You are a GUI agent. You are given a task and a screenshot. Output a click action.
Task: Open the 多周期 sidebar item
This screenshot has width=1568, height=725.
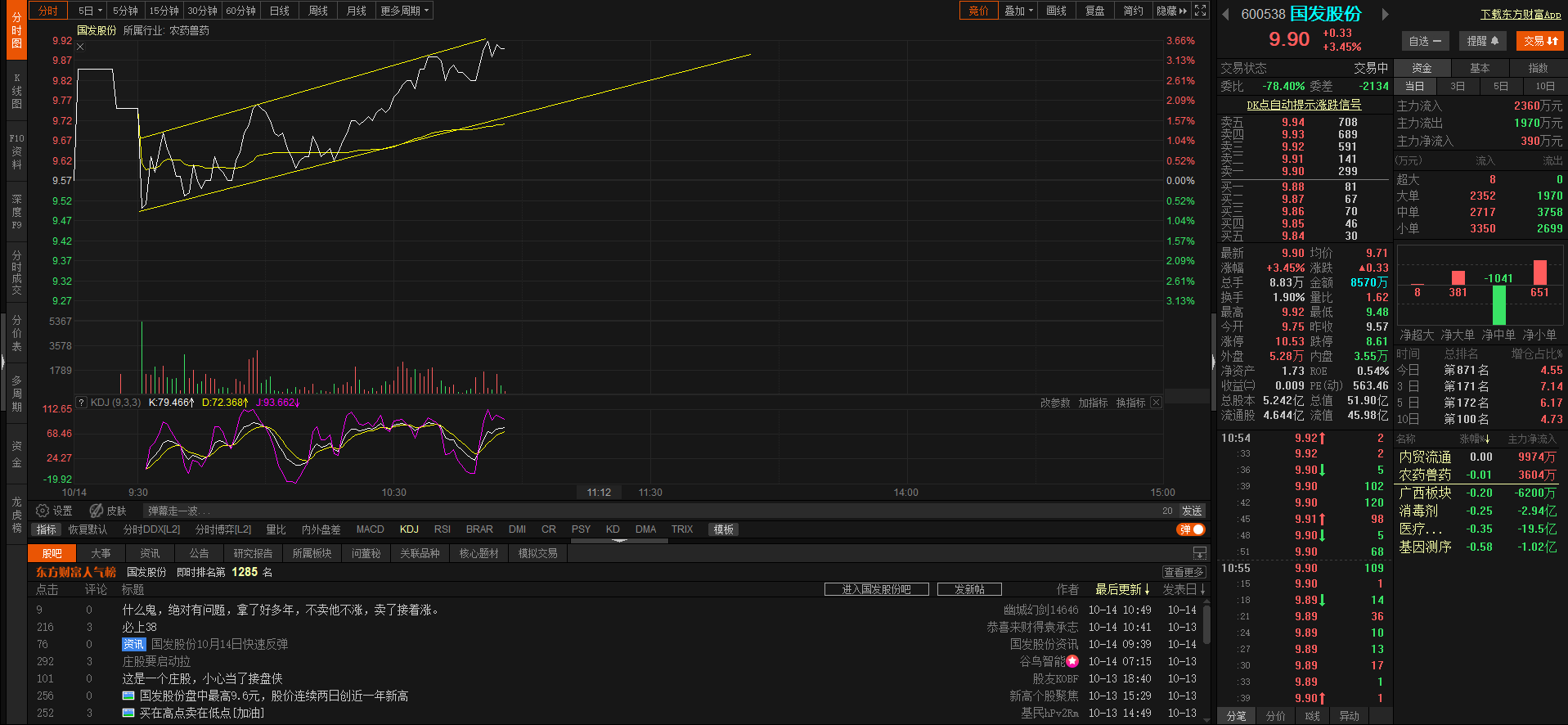pos(16,394)
